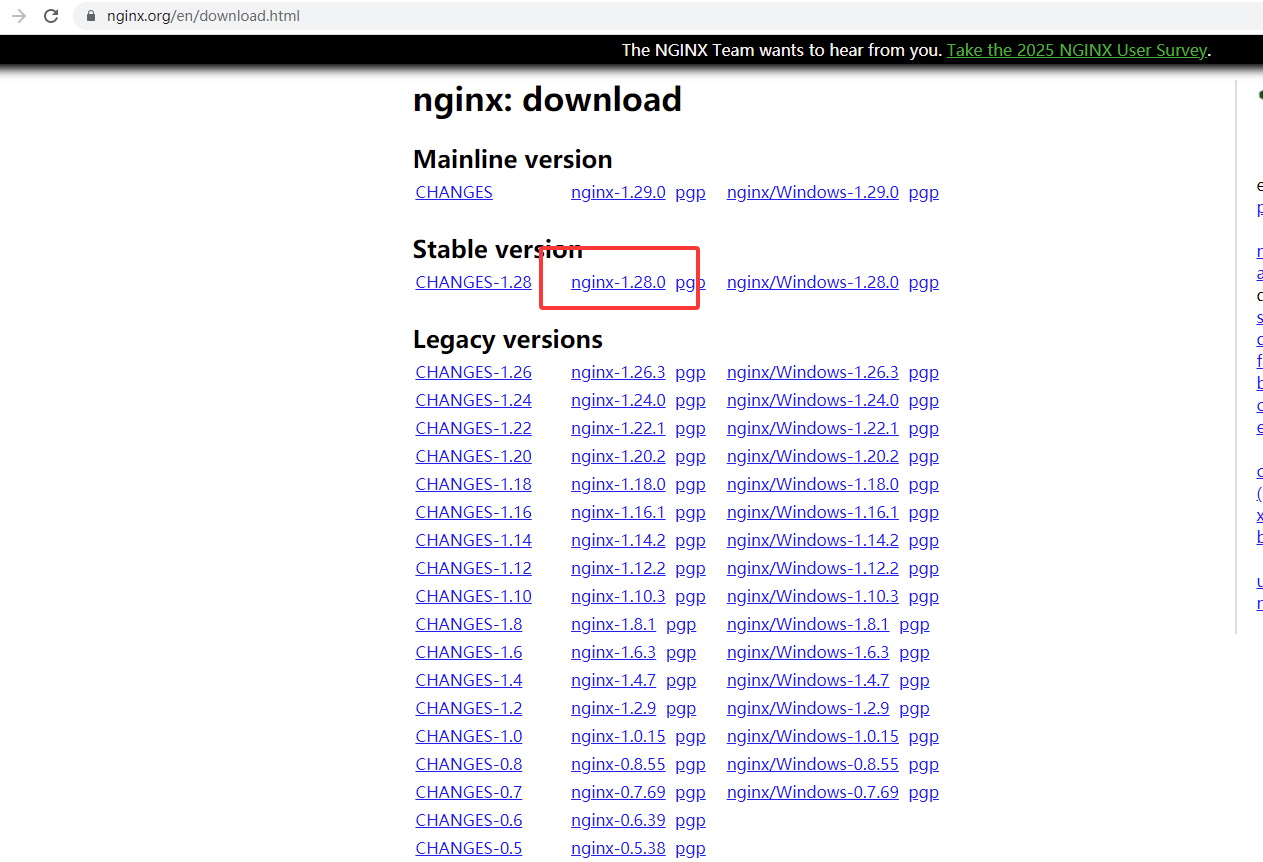Screen dimensions: 1263x862
Task: Download nginx/Windows-1.26.3
Action: pos(813,372)
